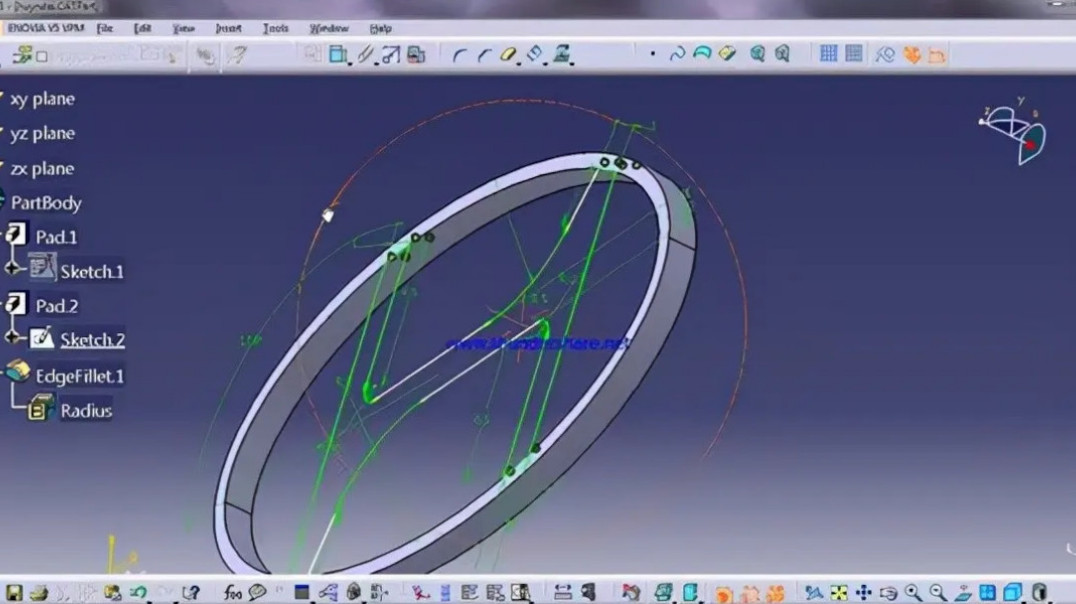1076x604 pixels.
Task: Select xy plane in the tree
Action: tap(43, 99)
